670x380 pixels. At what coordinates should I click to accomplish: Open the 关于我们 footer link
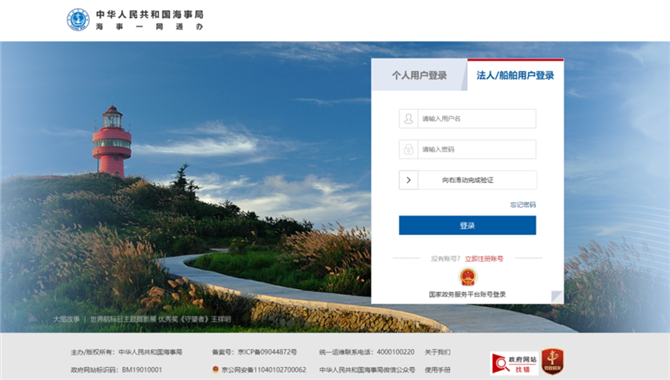click(438, 352)
